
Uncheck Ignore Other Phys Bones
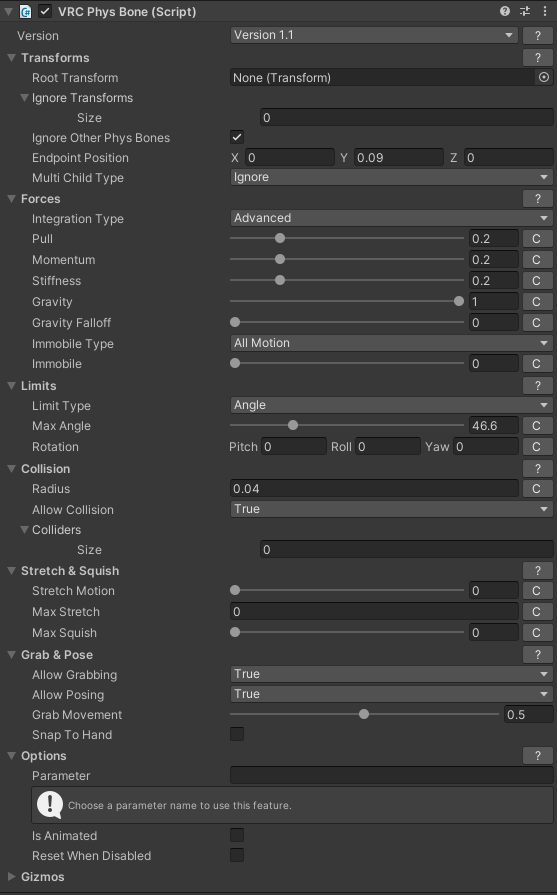(x=237, y=137)
